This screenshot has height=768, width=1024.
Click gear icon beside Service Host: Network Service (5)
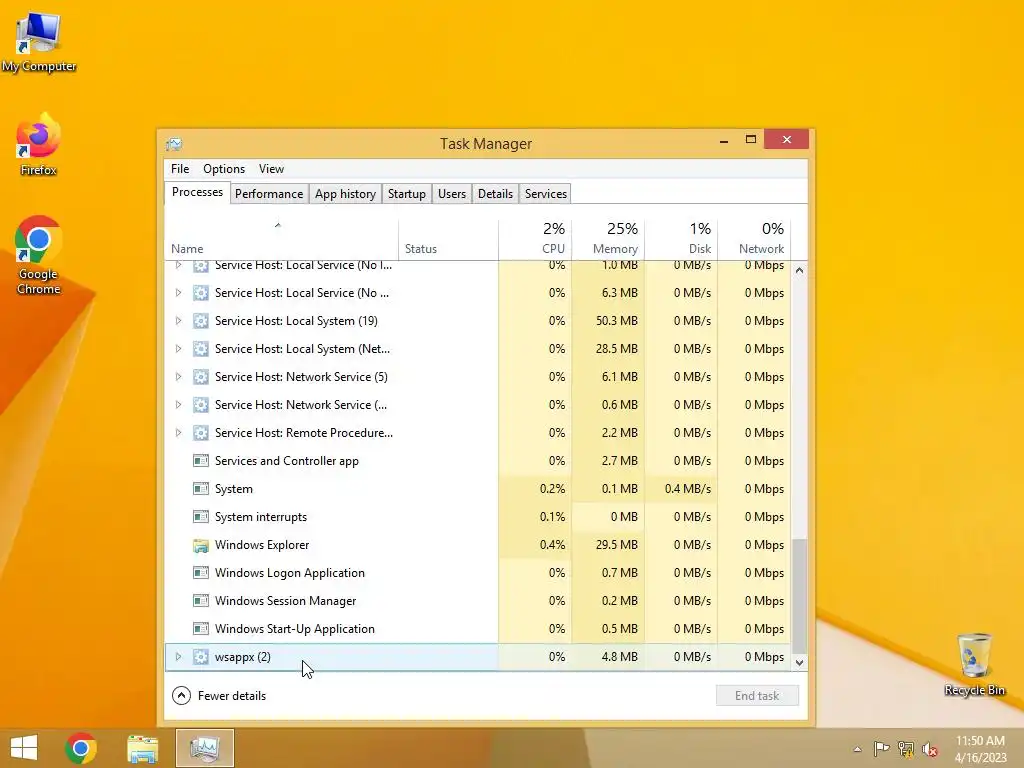click(x=201, y=377)
